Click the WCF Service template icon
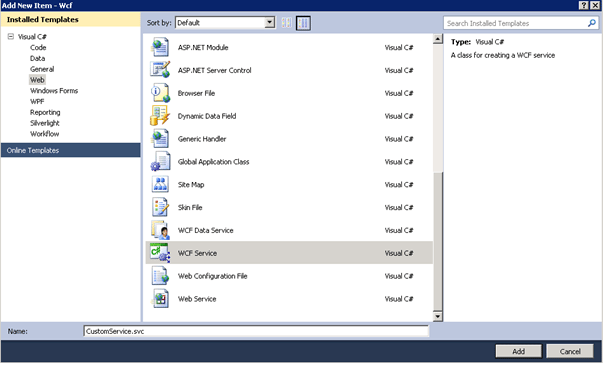 tap(160, 253)
